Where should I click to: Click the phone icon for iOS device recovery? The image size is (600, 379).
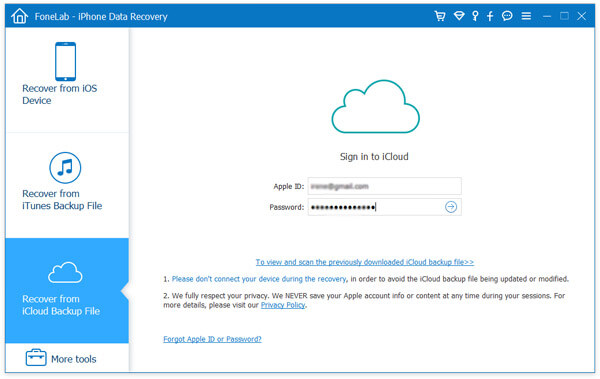pyautogui.click(x=65, y=61)
